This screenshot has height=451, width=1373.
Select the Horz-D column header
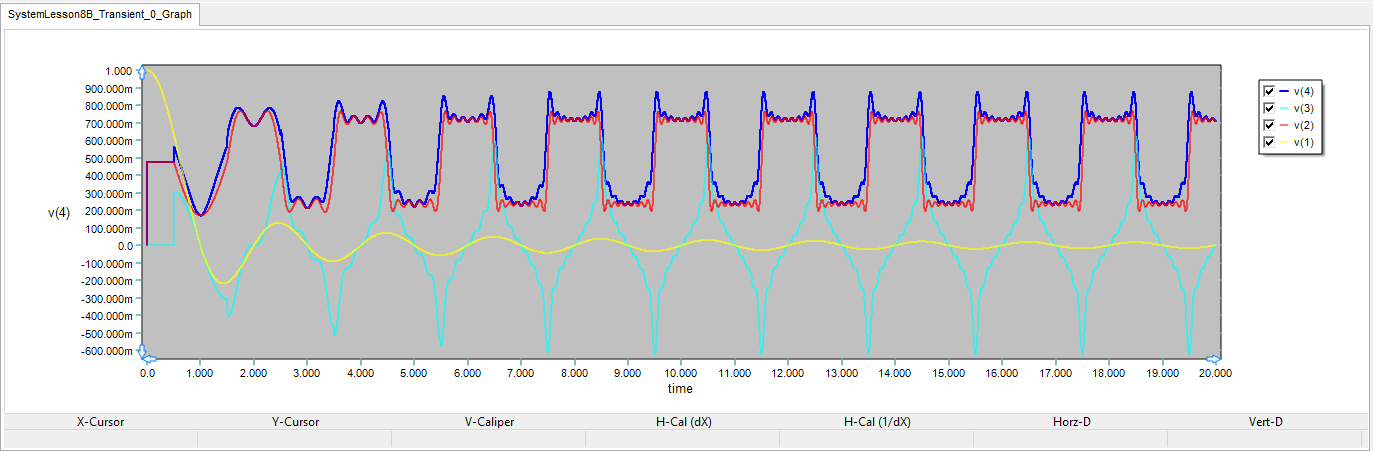(1071, 422)
